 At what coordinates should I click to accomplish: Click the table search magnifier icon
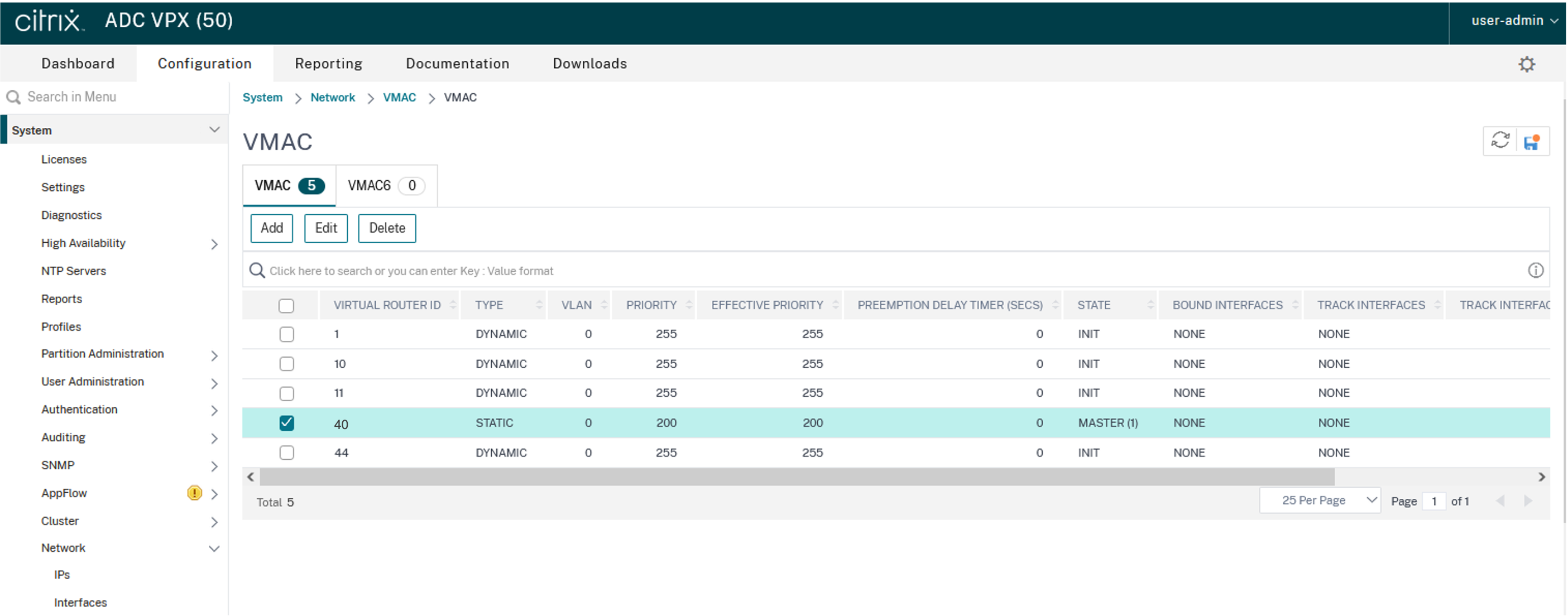[x=257, y=270]
